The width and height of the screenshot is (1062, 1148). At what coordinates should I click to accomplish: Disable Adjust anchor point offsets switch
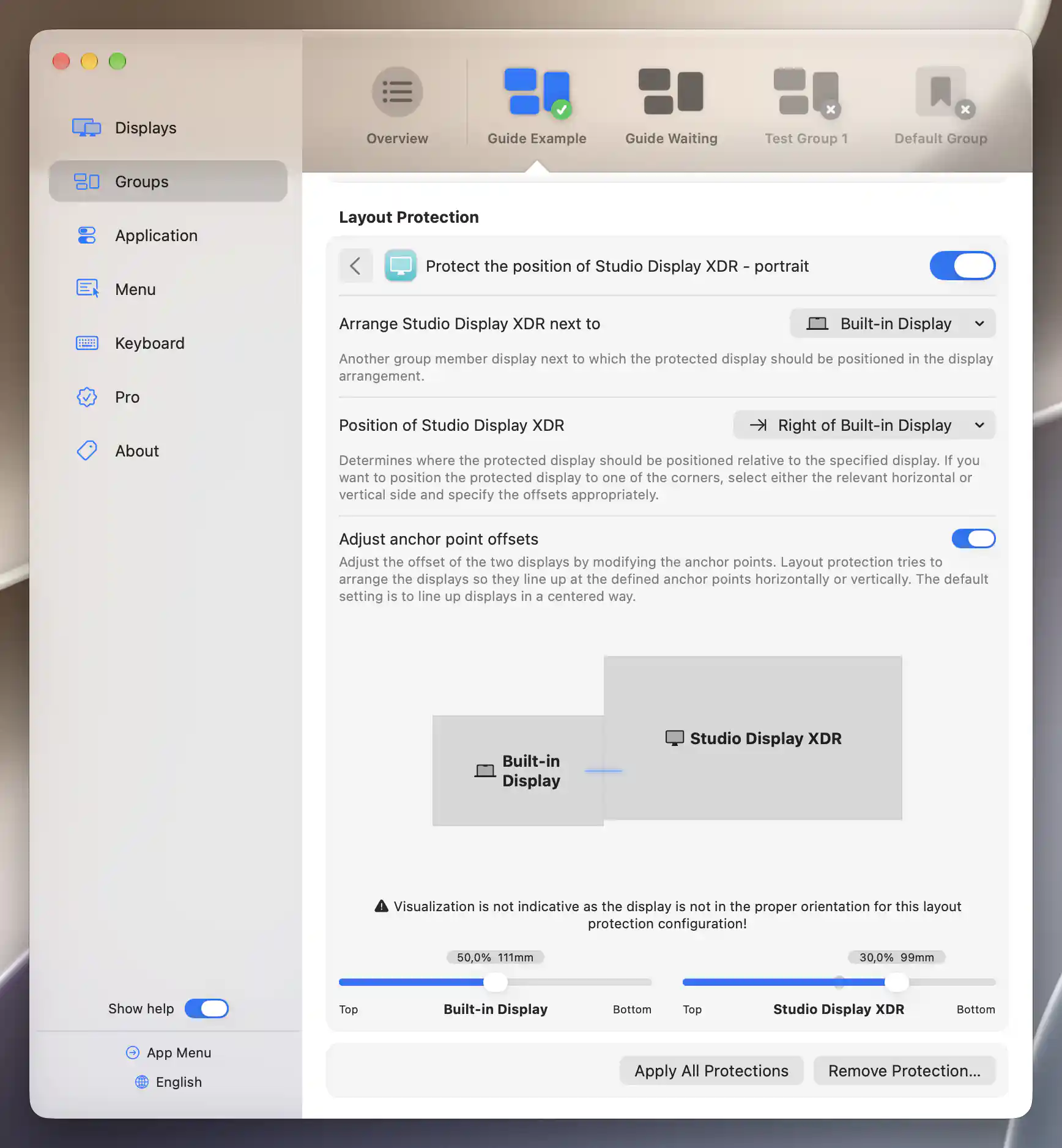[x=974, y=539]
